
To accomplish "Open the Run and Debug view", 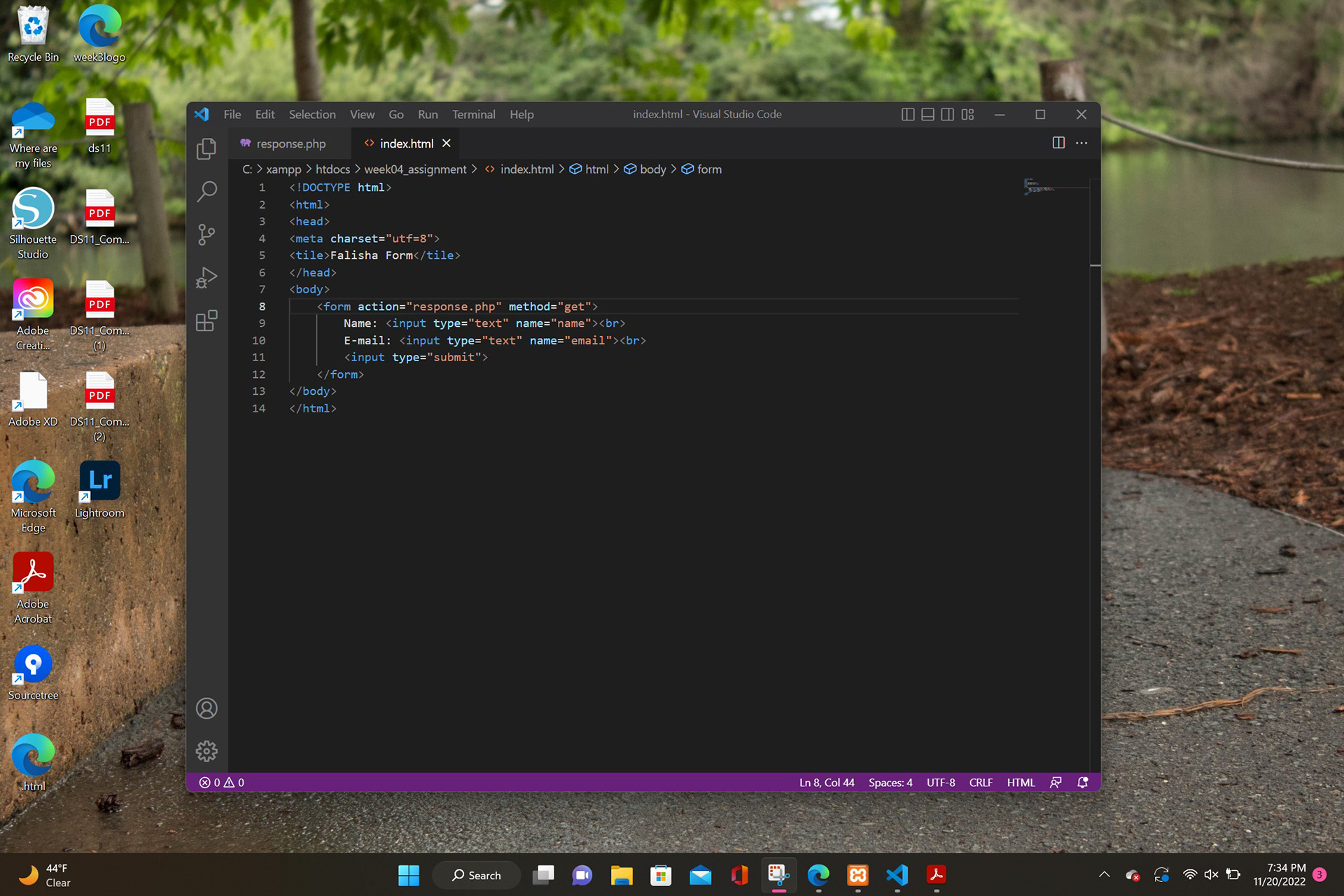I will (206, 278).
